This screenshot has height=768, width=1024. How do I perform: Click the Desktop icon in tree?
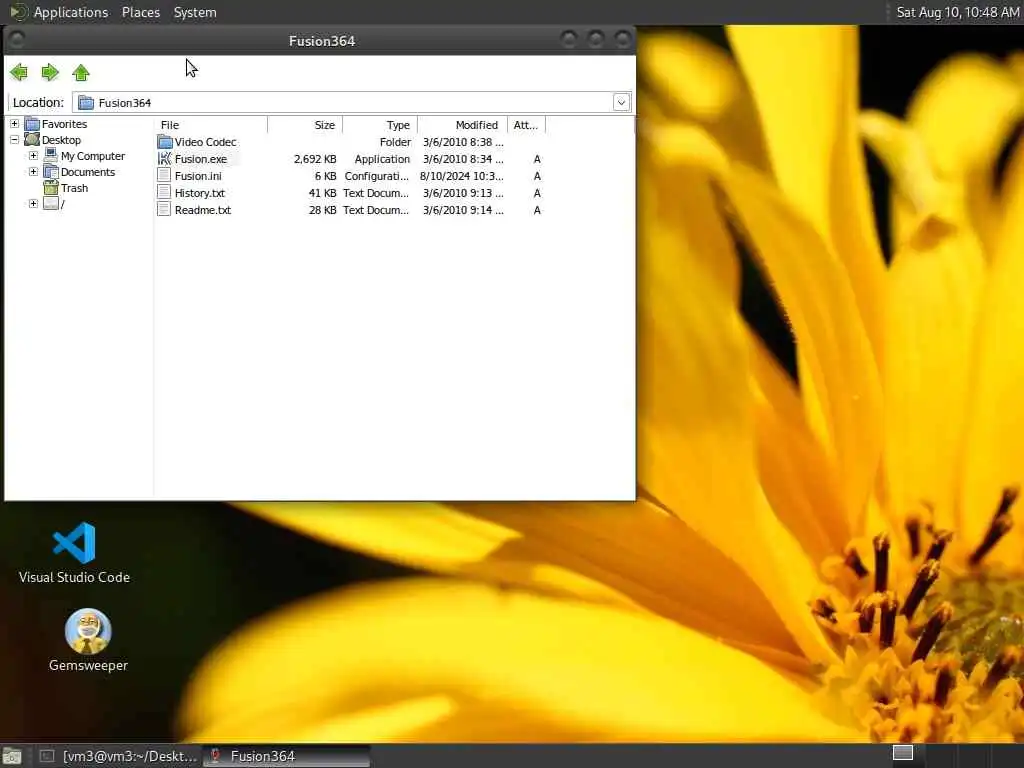32,139
